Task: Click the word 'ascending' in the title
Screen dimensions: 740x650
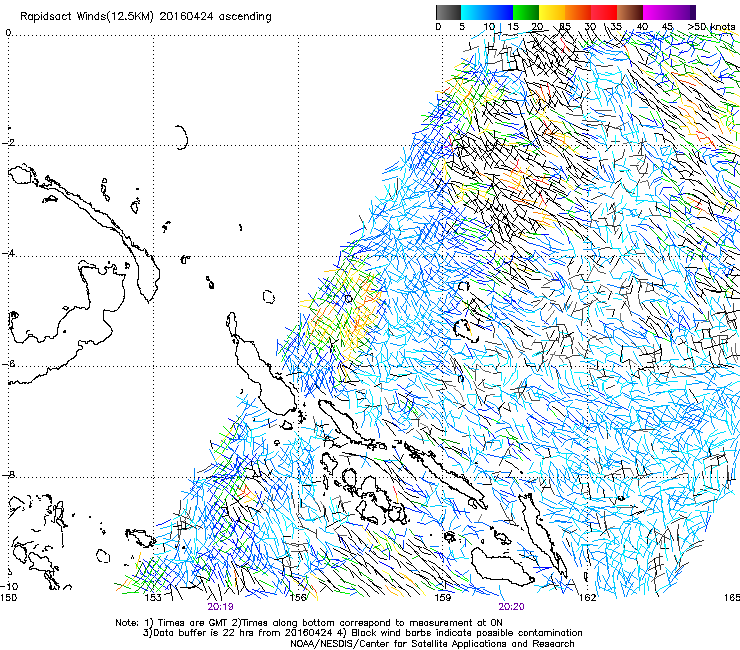Action: 245,17
